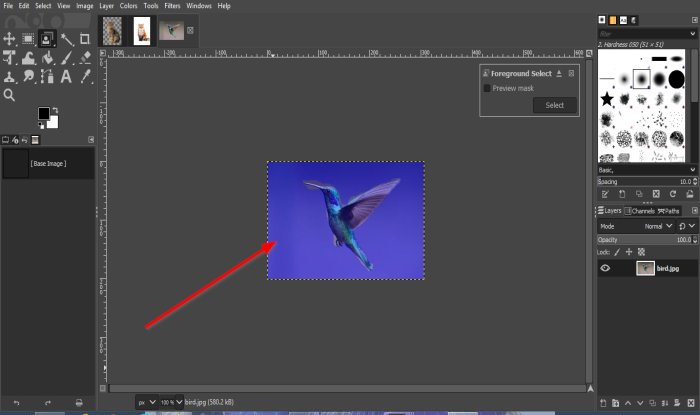Screen dimensions: 700x415
Task: Toggle the lock alpha channel icon
Action: tap(642, 252)
